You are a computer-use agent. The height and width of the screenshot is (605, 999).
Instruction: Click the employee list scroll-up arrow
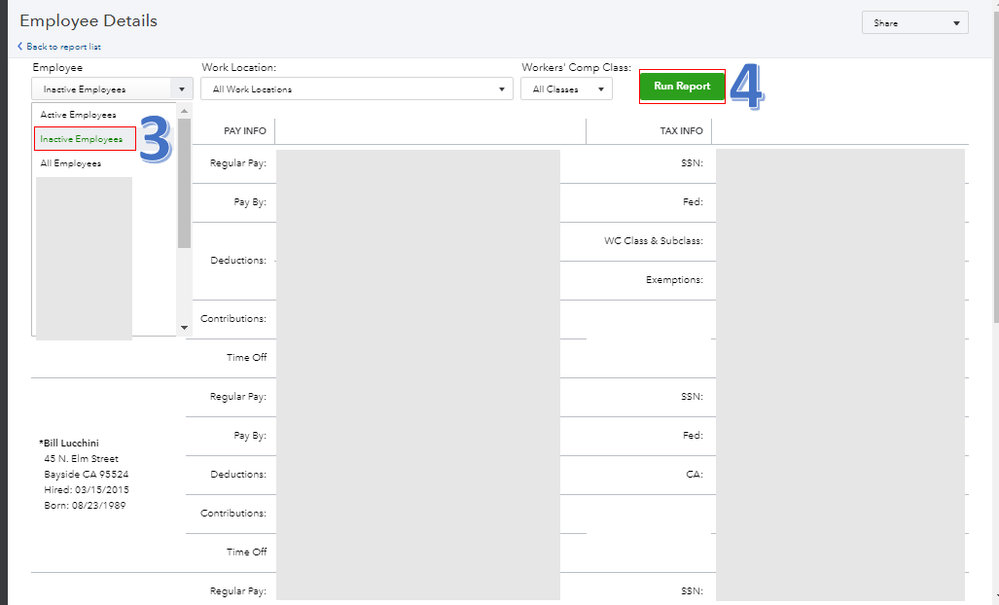click(184, 112)
